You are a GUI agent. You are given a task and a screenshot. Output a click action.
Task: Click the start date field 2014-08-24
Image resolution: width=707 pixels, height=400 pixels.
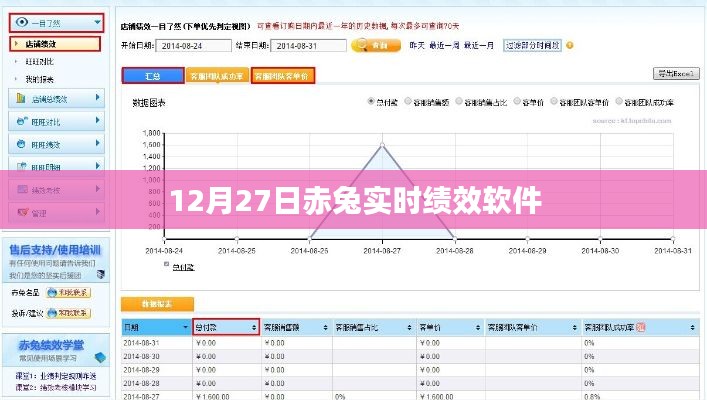(x=193, y=46)
